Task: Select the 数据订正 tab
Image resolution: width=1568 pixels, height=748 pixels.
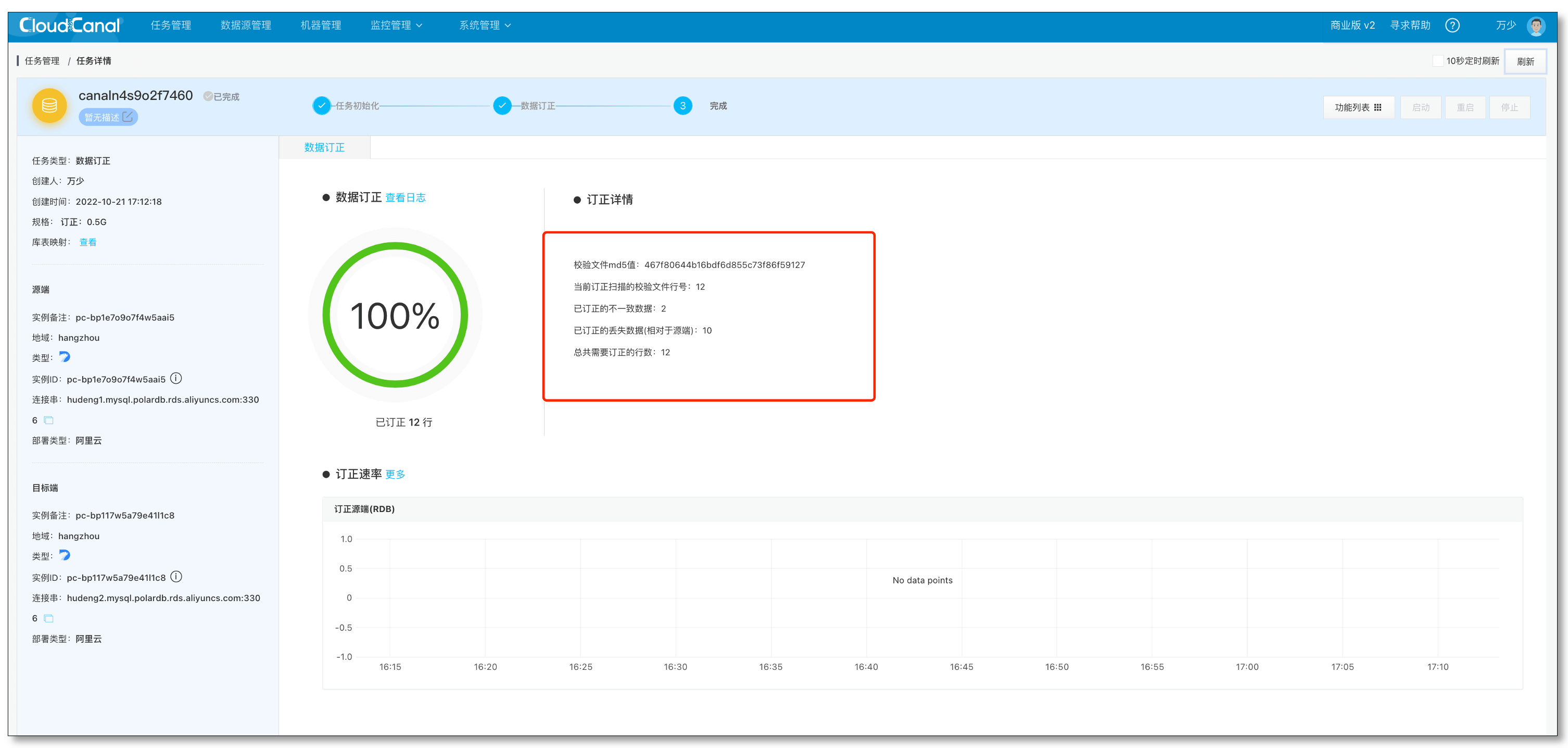Action: tap(324, 147)
